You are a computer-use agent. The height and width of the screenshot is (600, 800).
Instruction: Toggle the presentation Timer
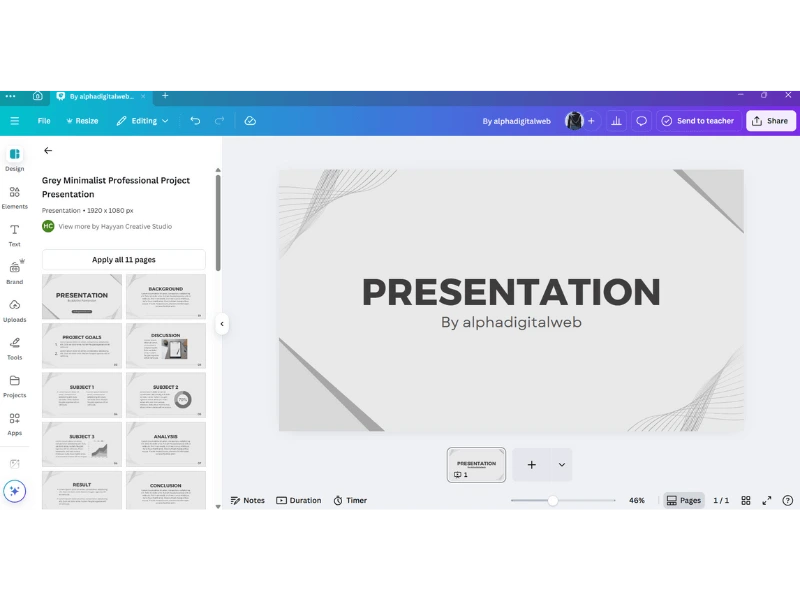click(350, 500)
